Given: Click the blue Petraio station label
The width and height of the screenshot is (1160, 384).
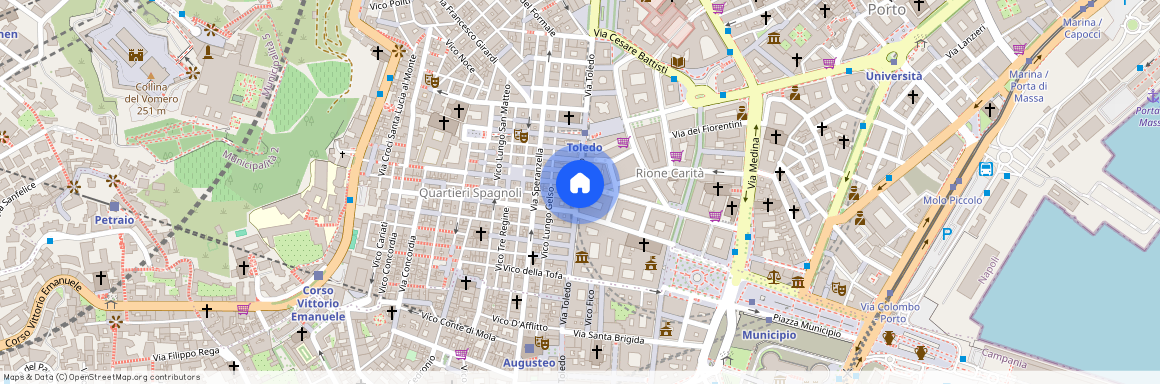Looking at the screenshot, I should pos(115,220).
